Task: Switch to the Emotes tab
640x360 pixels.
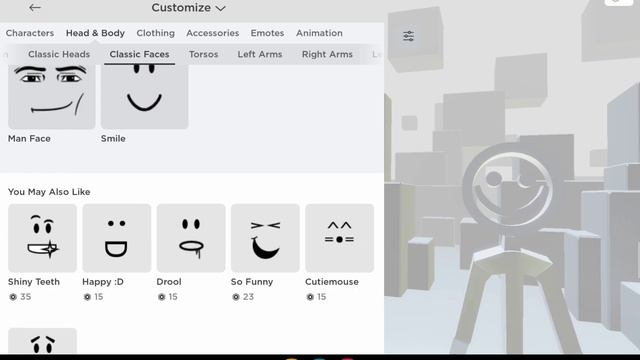Action: 267,33
